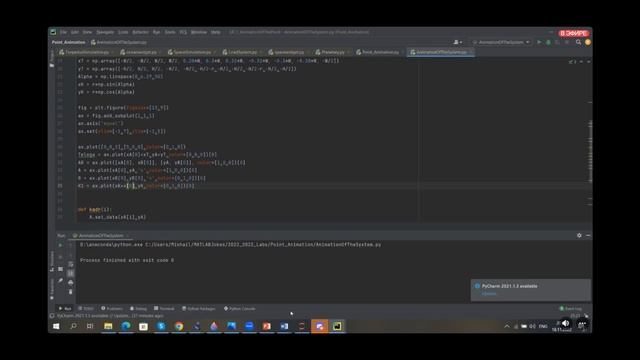Open Run panel settings gear

579,236
